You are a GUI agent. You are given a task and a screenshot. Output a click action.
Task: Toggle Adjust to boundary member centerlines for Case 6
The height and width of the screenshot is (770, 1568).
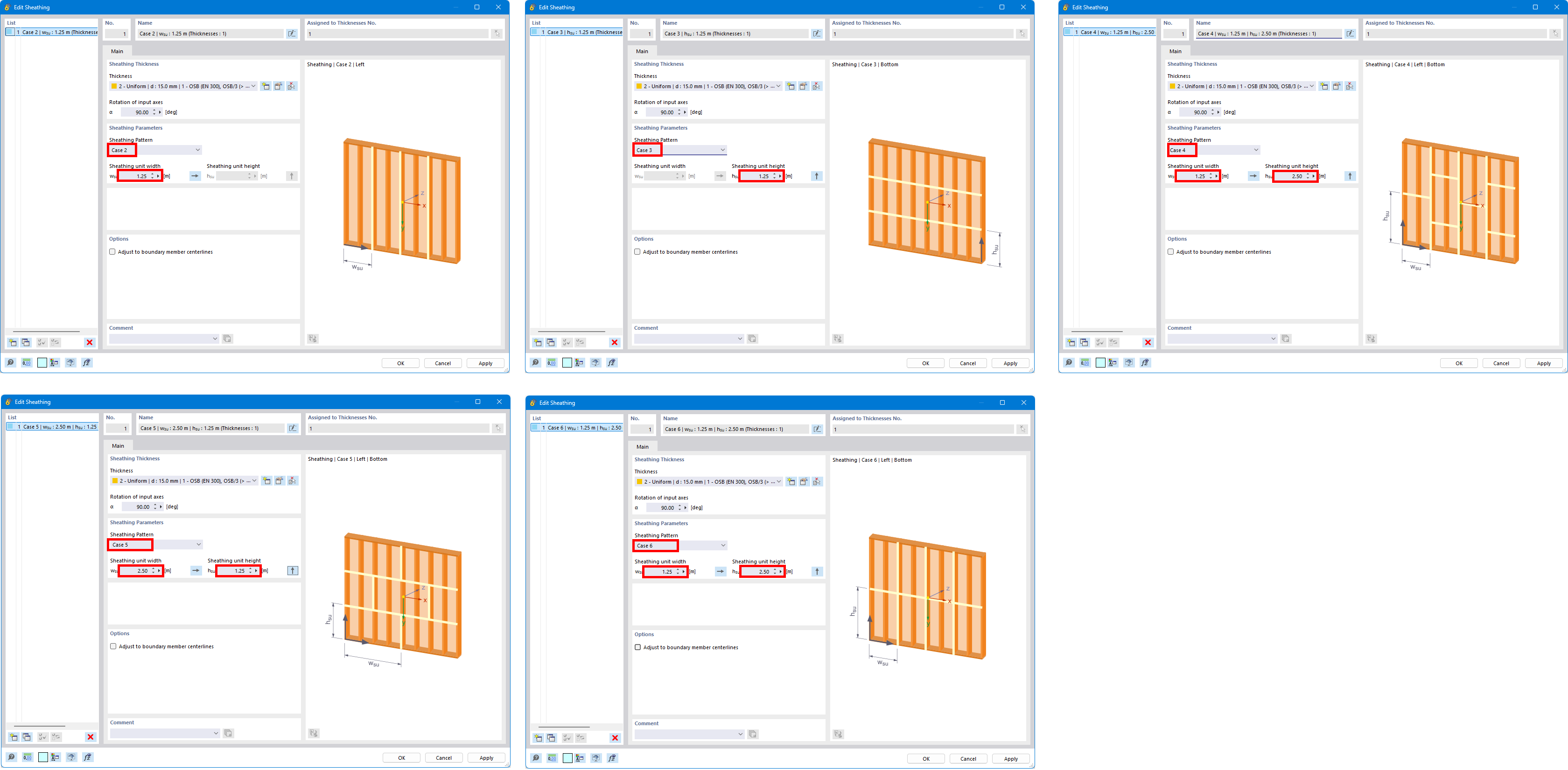pos(637,647)
